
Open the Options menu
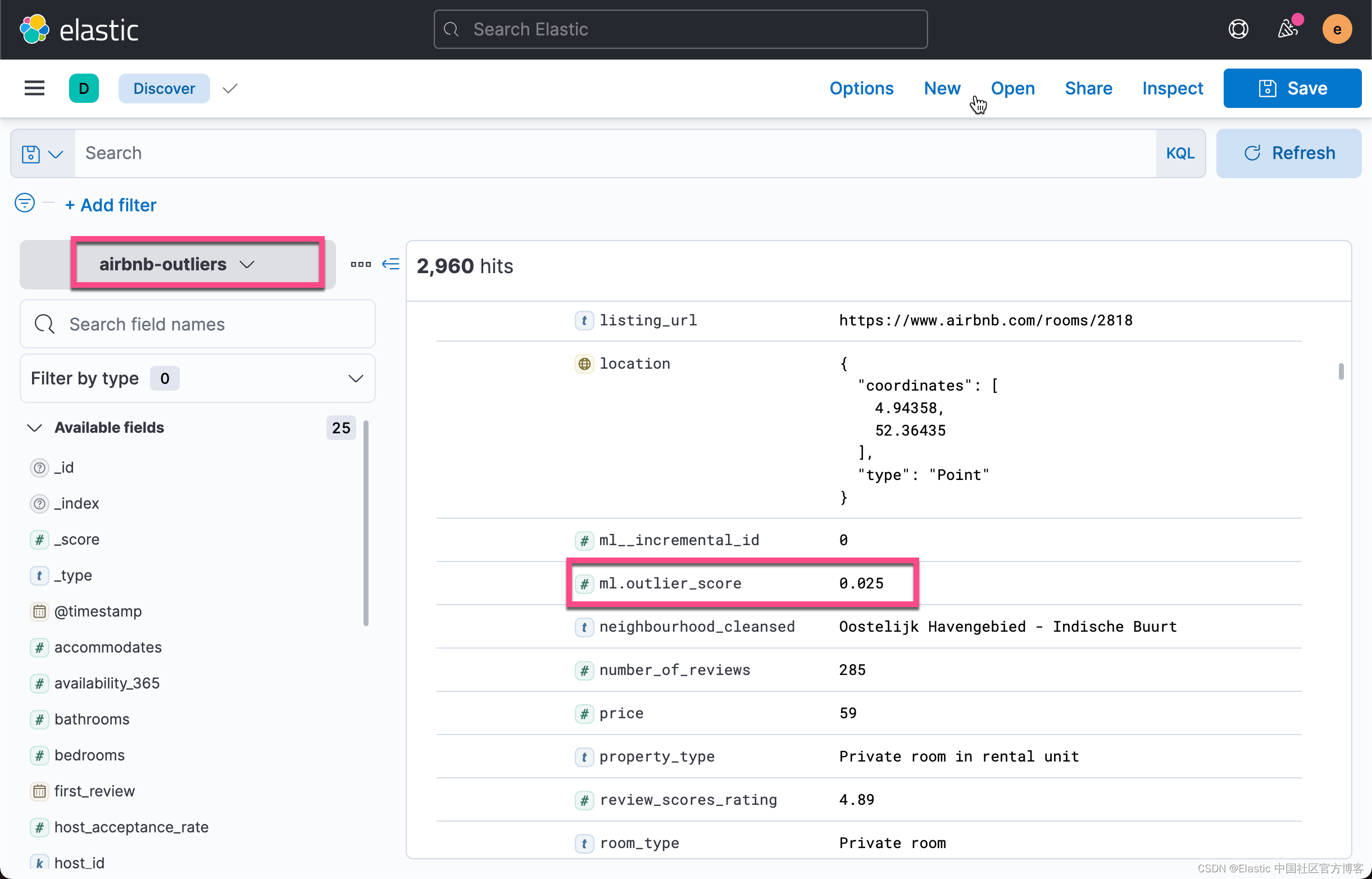861,88
